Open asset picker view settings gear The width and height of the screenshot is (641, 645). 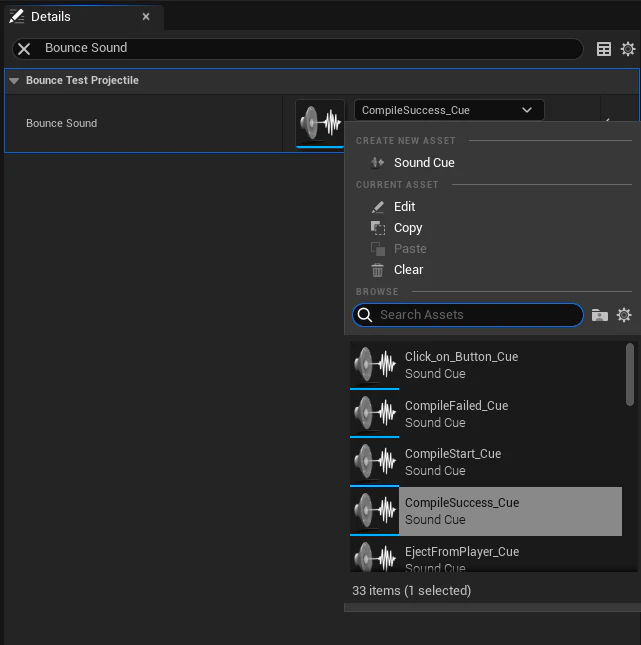pyautogui.click(x=624, y=315)
